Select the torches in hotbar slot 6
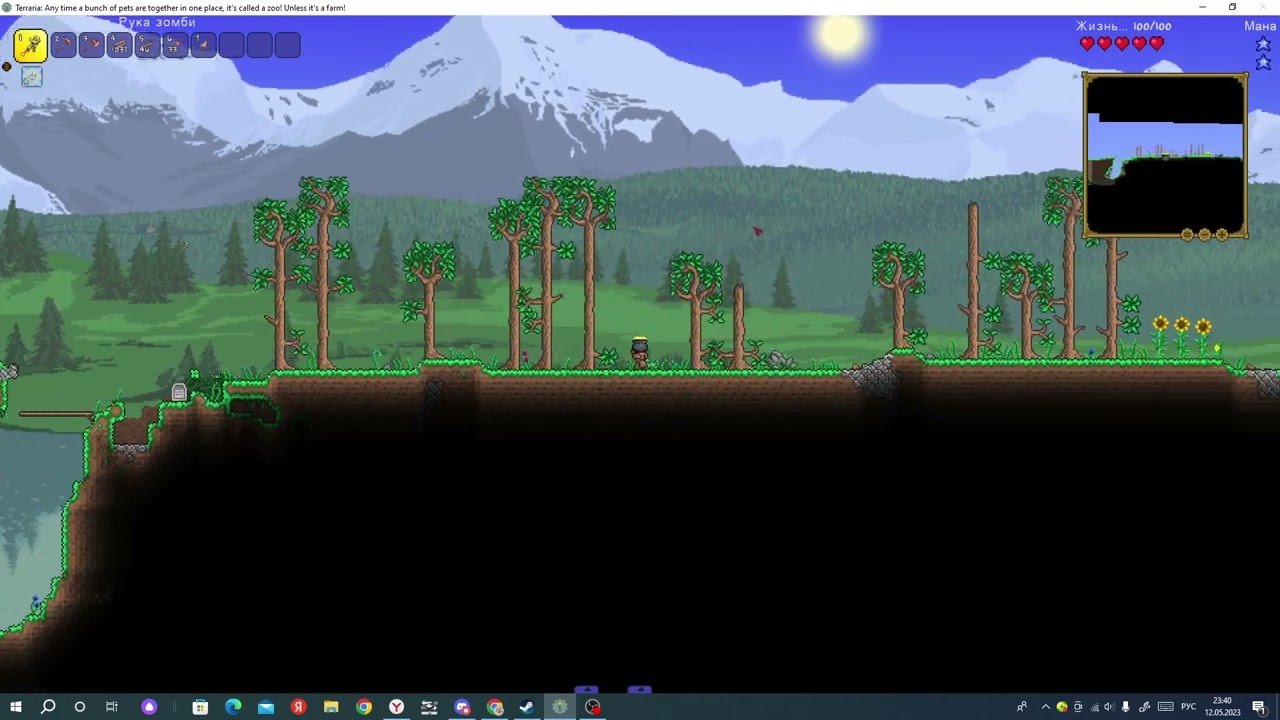Screen dimensions: 1280x720 (175, 45)
